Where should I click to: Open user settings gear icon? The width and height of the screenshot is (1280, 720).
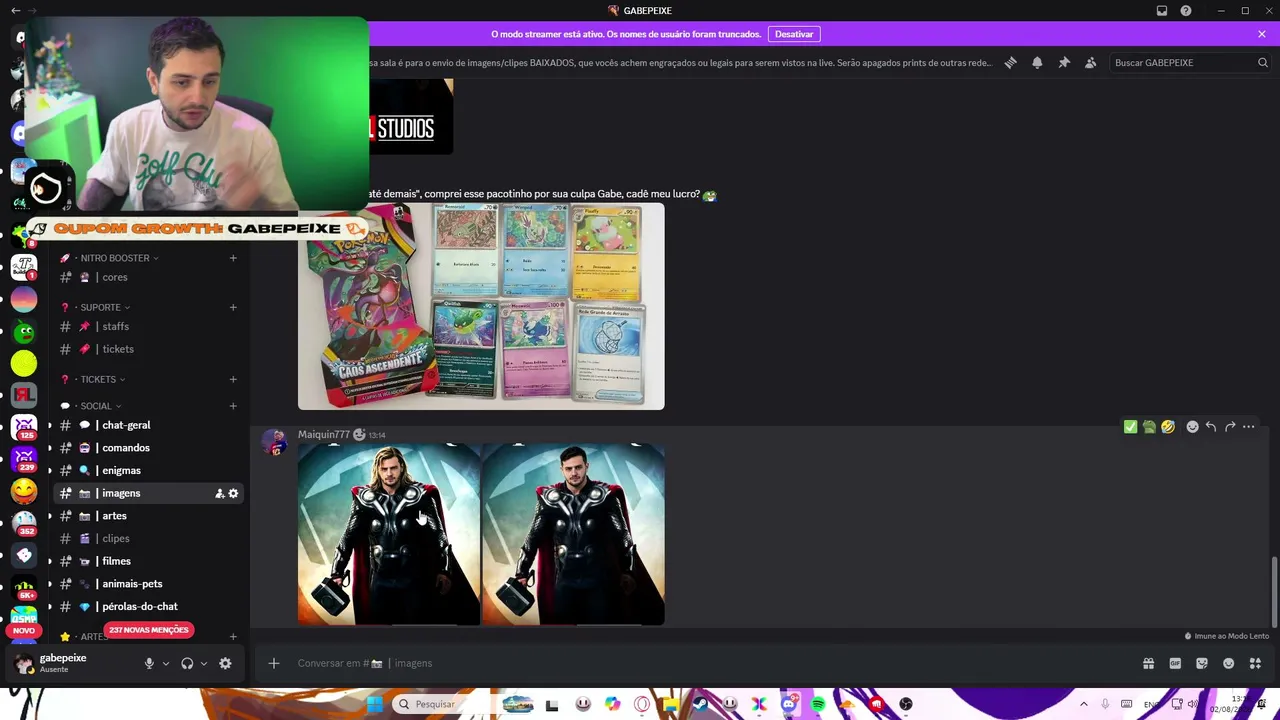(x=225, y=663)
